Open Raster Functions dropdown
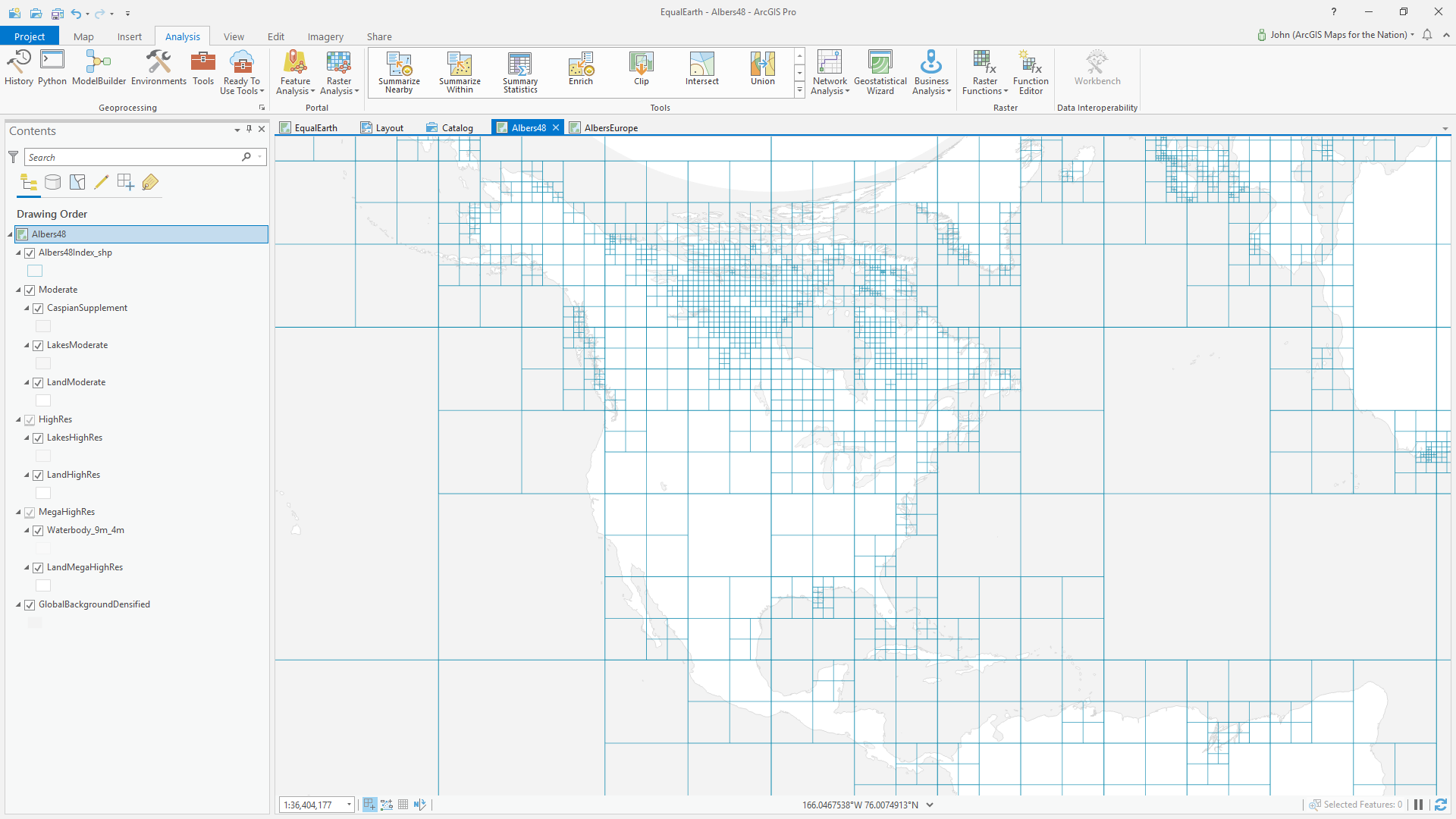This screenshot has height=819, width=1456. pos(985,73)
